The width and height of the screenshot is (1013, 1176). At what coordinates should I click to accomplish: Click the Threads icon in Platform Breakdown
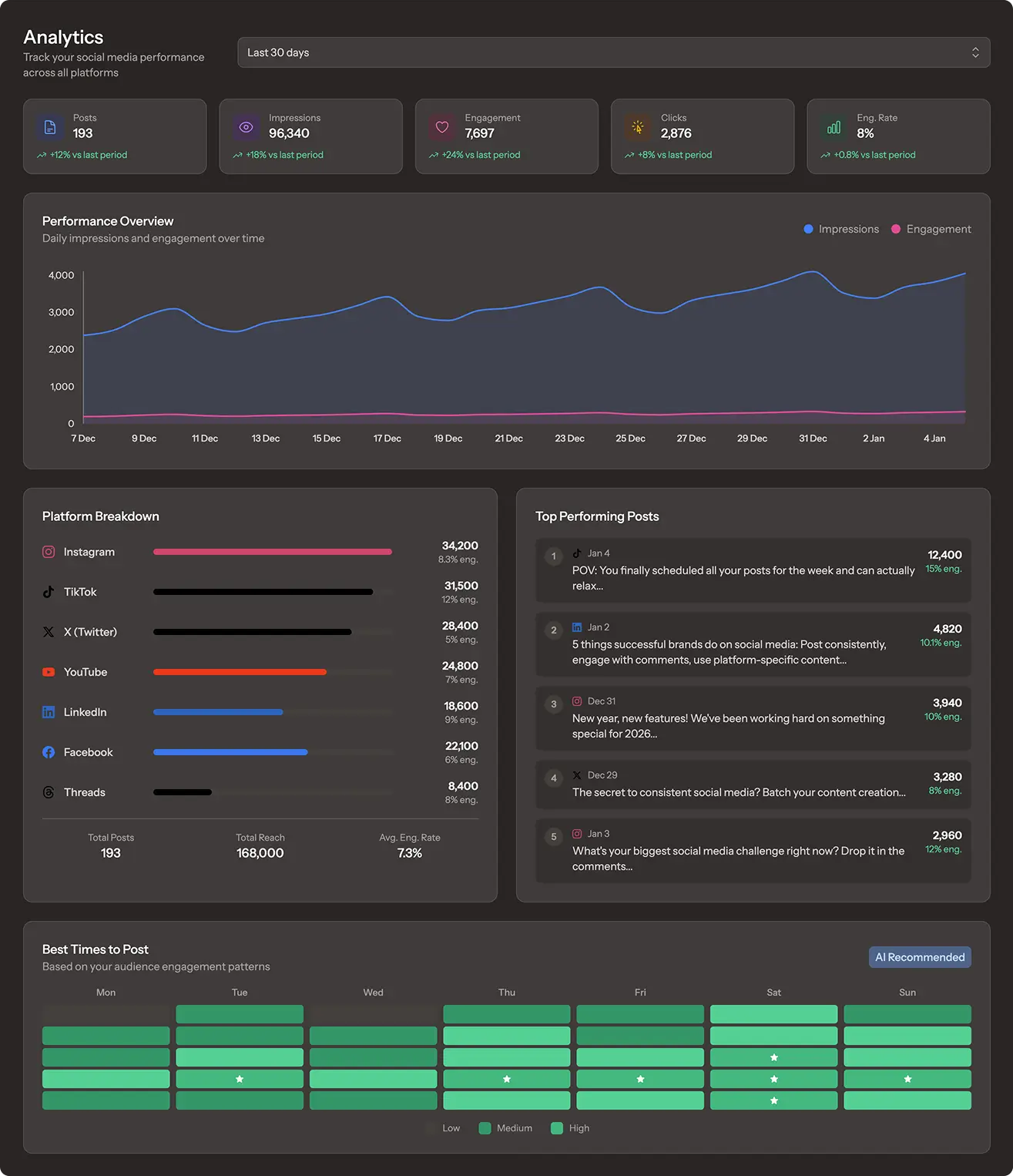(x=49, y=792)
